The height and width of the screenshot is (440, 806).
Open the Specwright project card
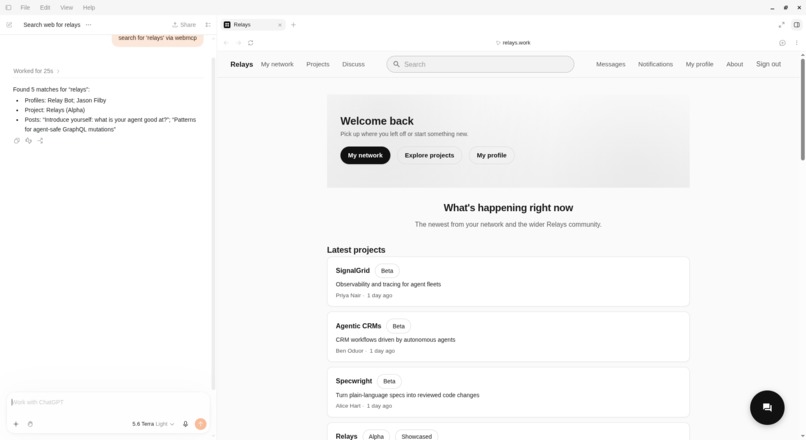(508, 392)
